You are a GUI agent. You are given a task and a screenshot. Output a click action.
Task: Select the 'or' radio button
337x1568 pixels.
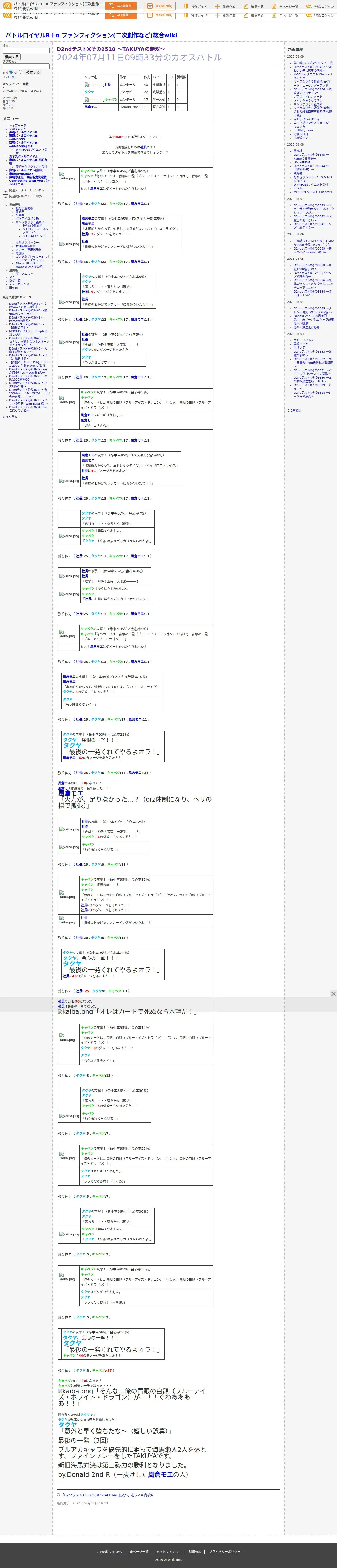tap(20, 72)
